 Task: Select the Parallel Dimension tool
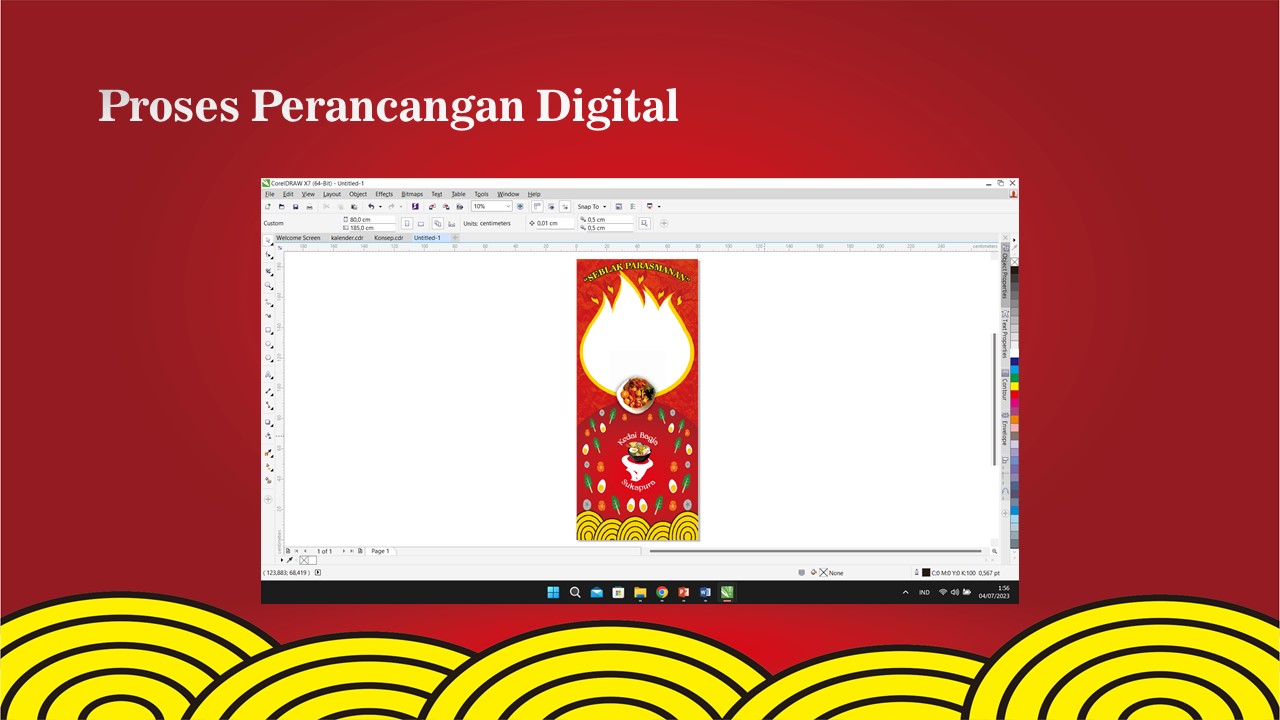(x=268, y=392)
